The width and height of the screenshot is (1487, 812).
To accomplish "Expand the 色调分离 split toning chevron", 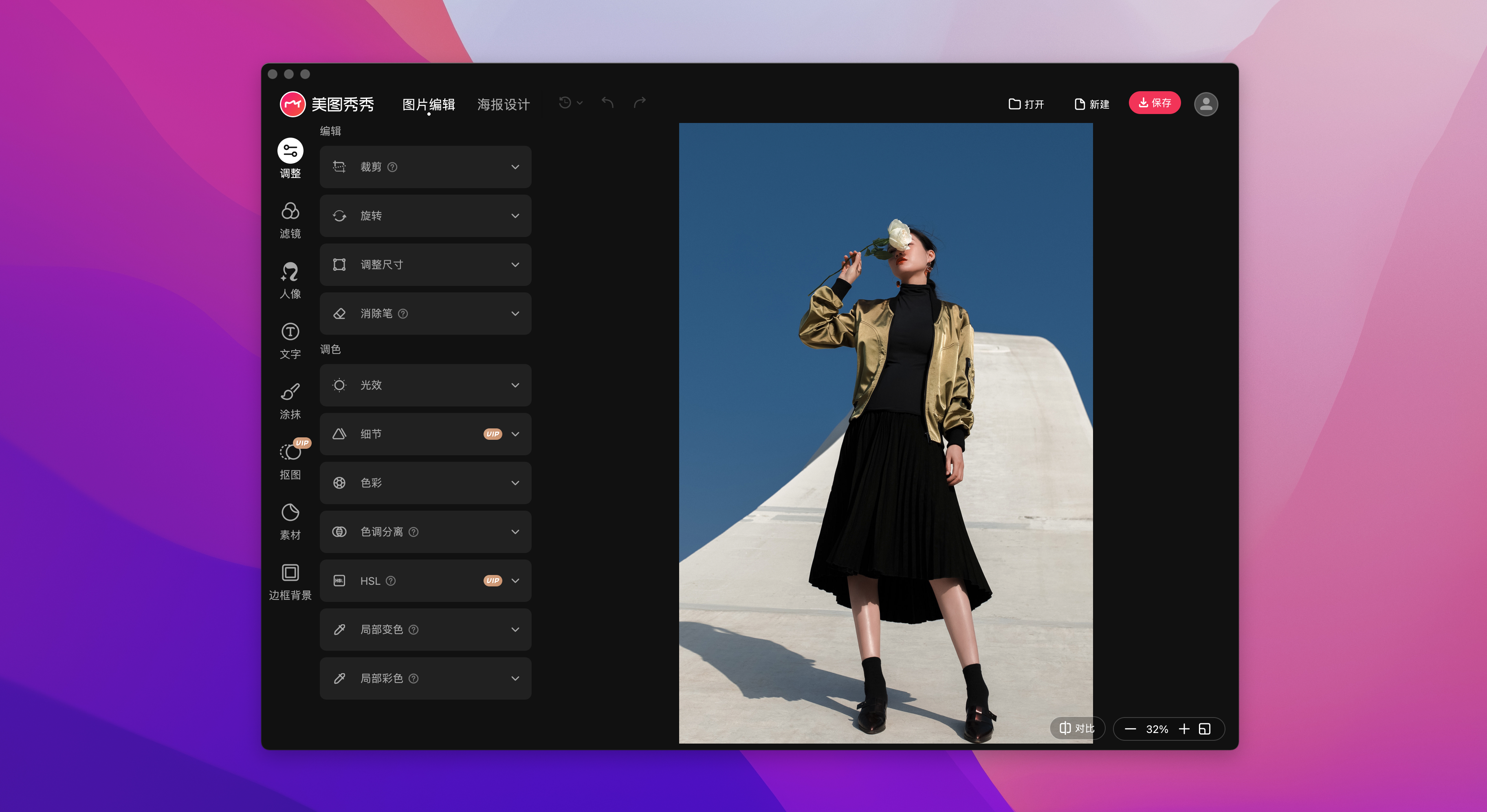I will (515, 531).
